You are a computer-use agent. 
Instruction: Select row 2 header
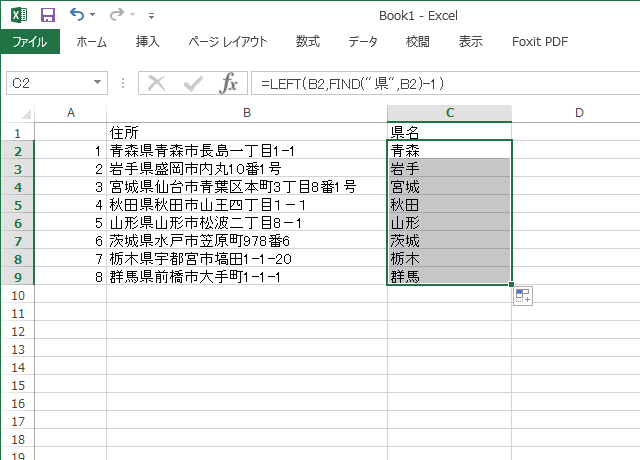(x=18, y=151)
